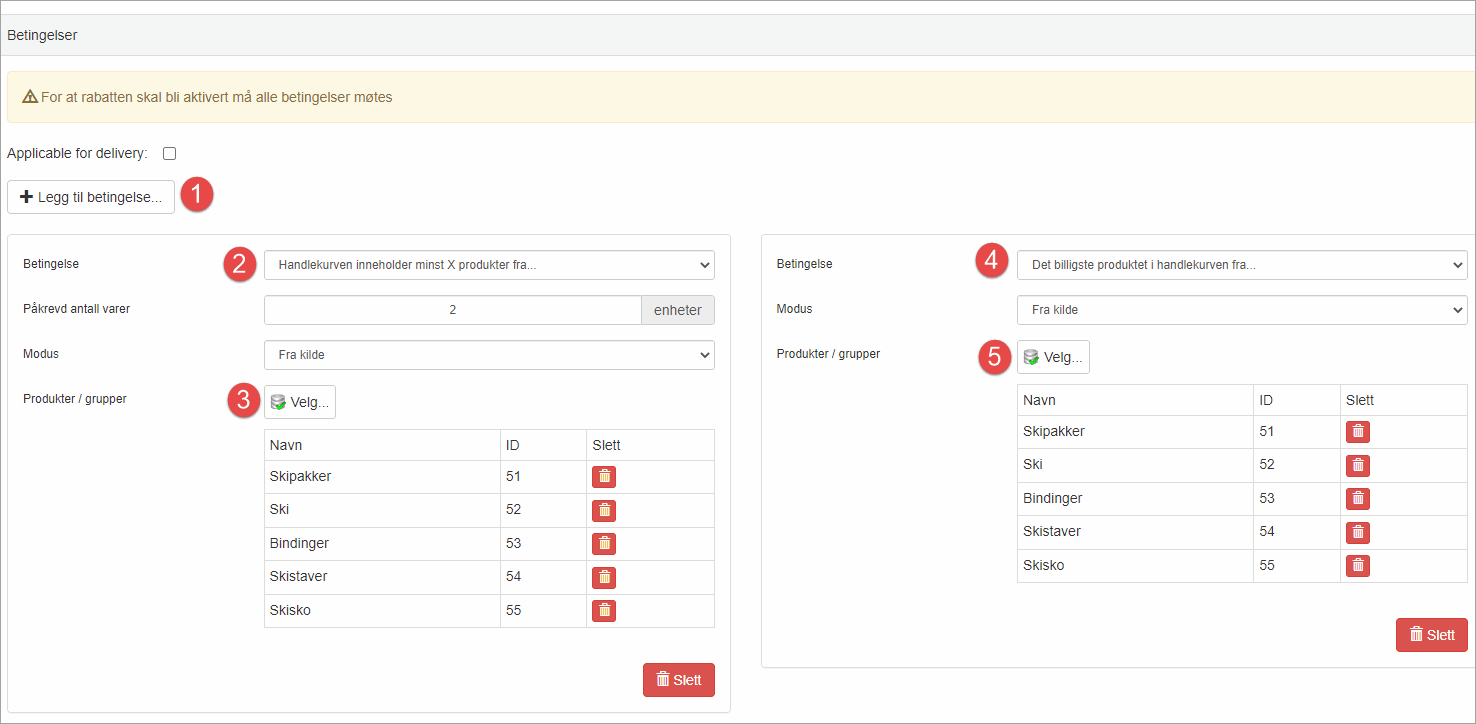Image resolution: width=1476 pixels, height=724 pixels.
Task: Delete Skistaver in left condition table
Action: (x=604, y=577)
